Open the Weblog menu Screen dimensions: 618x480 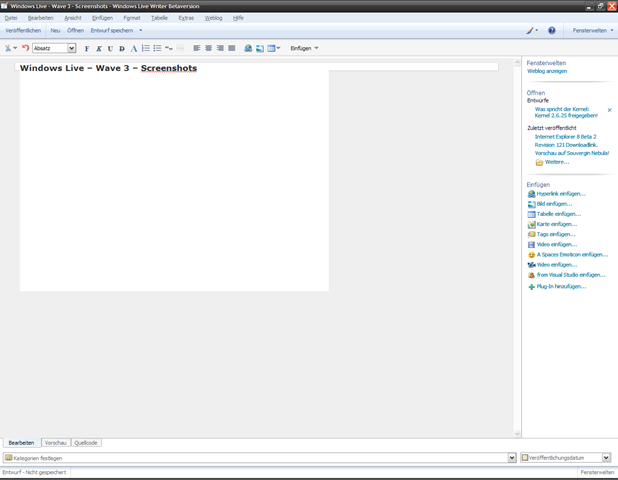(213, 18)
